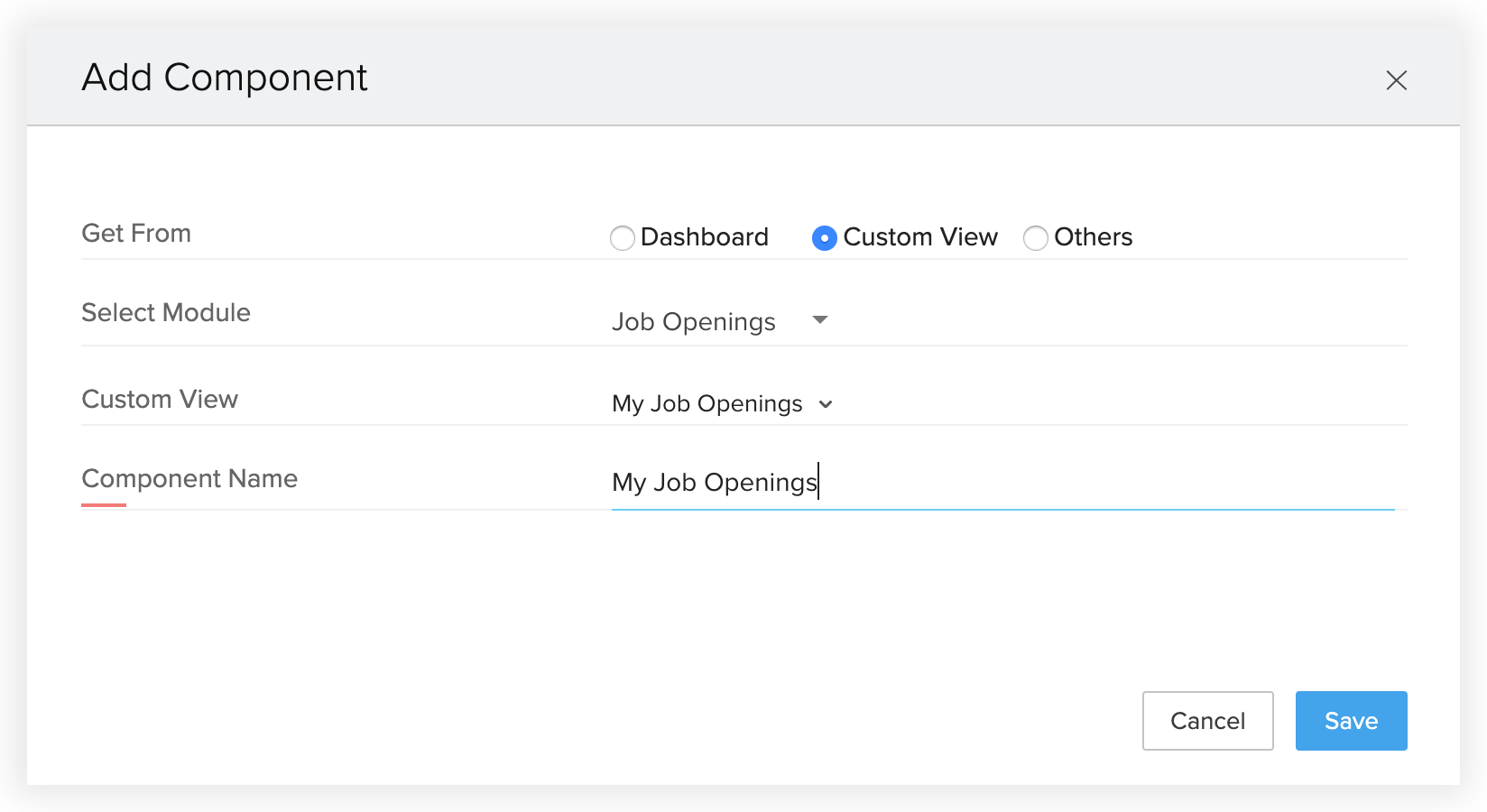
Task: Click the "Dashboard" option label text
Action: pyautogui.click(x=704, y=237)
